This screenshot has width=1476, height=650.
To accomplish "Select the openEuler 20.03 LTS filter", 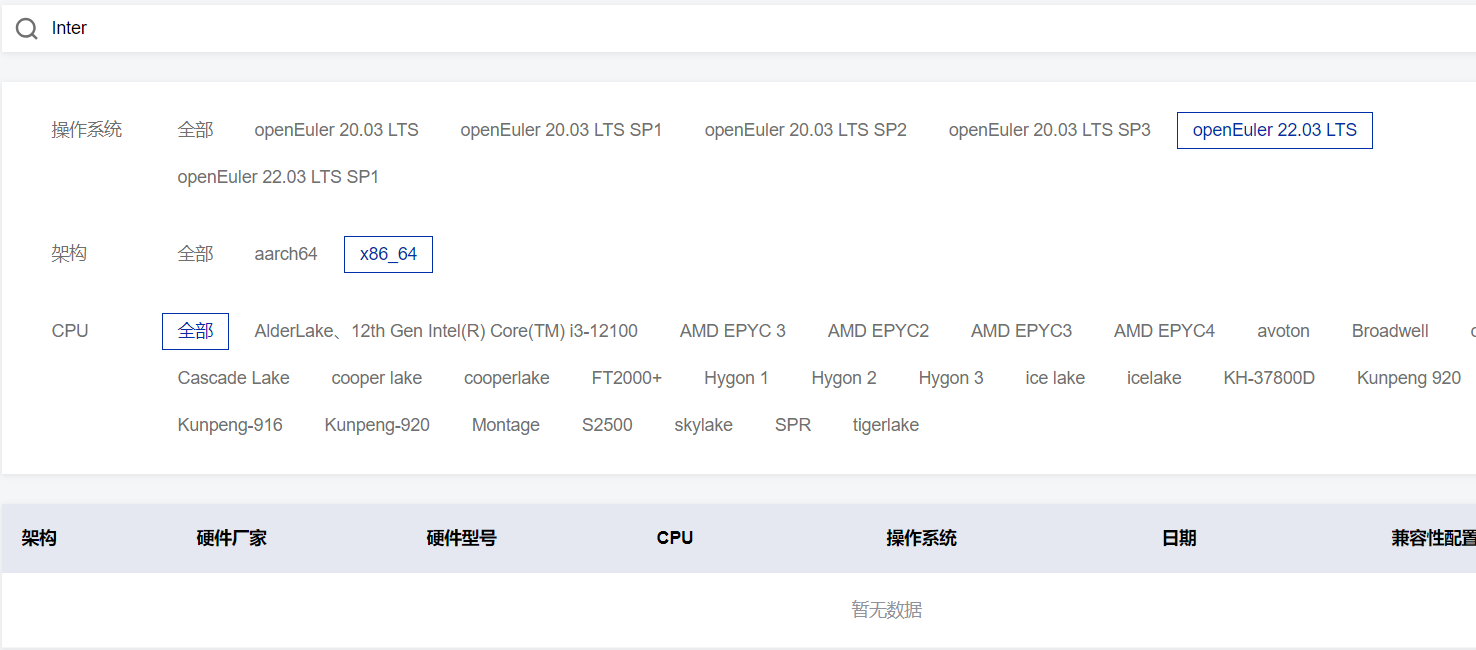I will (336, 130).
